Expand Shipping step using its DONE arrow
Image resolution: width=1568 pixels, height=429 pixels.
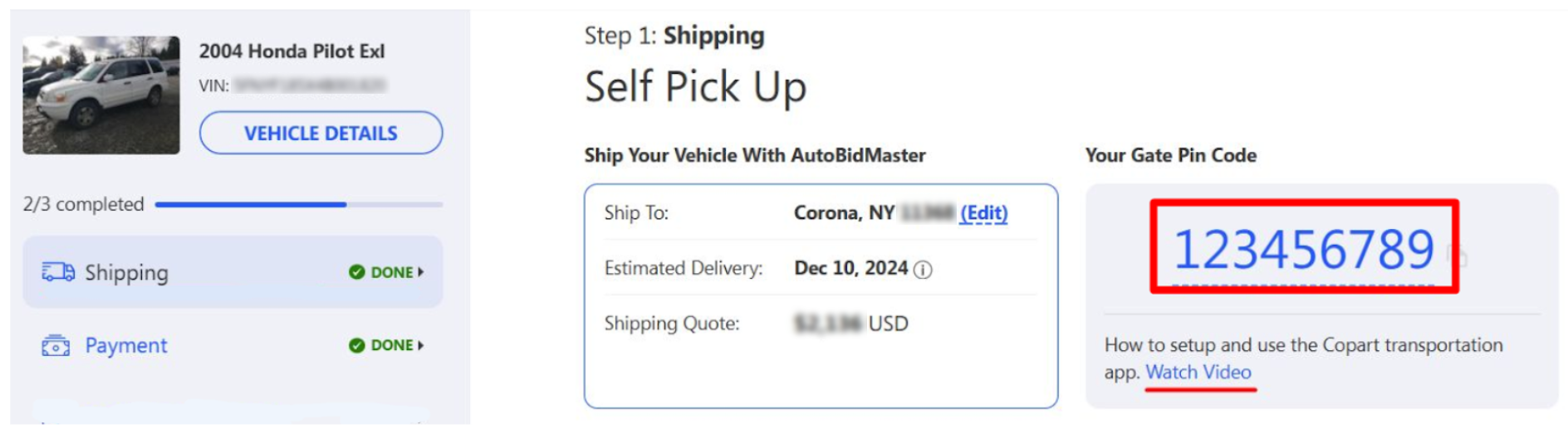coord(421,272)
